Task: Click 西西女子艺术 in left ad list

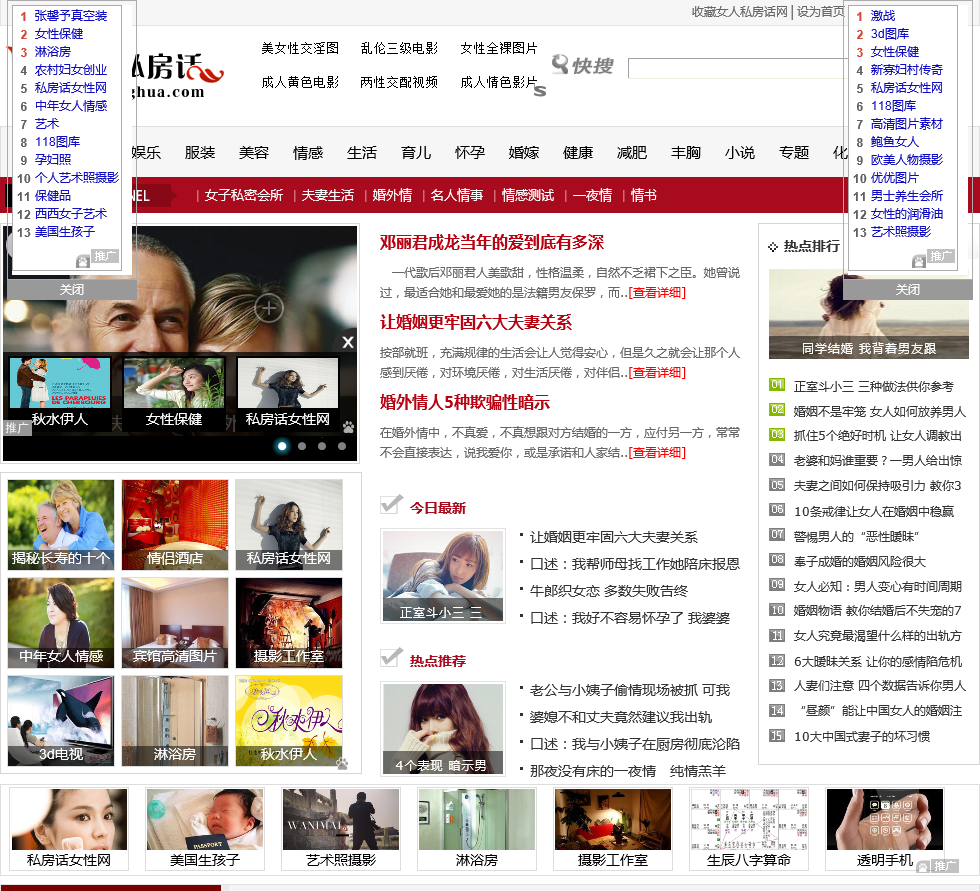Action: click(x=71, y=214)
